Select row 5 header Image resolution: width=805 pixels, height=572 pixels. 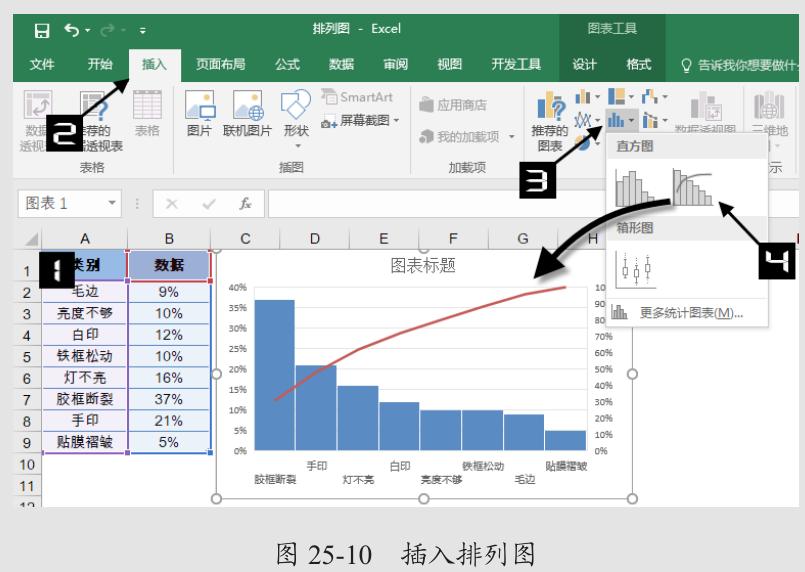pyautogui.click(x=27, y=357)
